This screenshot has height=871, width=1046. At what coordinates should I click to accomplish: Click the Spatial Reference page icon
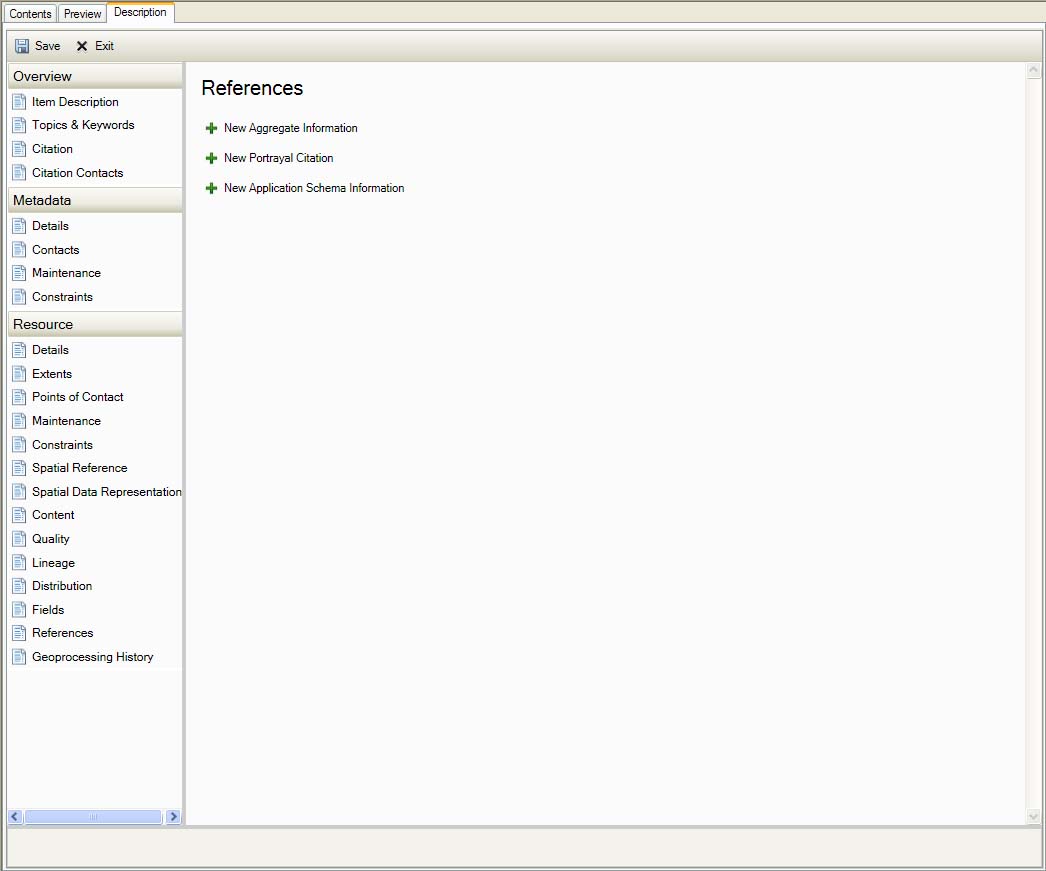(19, 468)
